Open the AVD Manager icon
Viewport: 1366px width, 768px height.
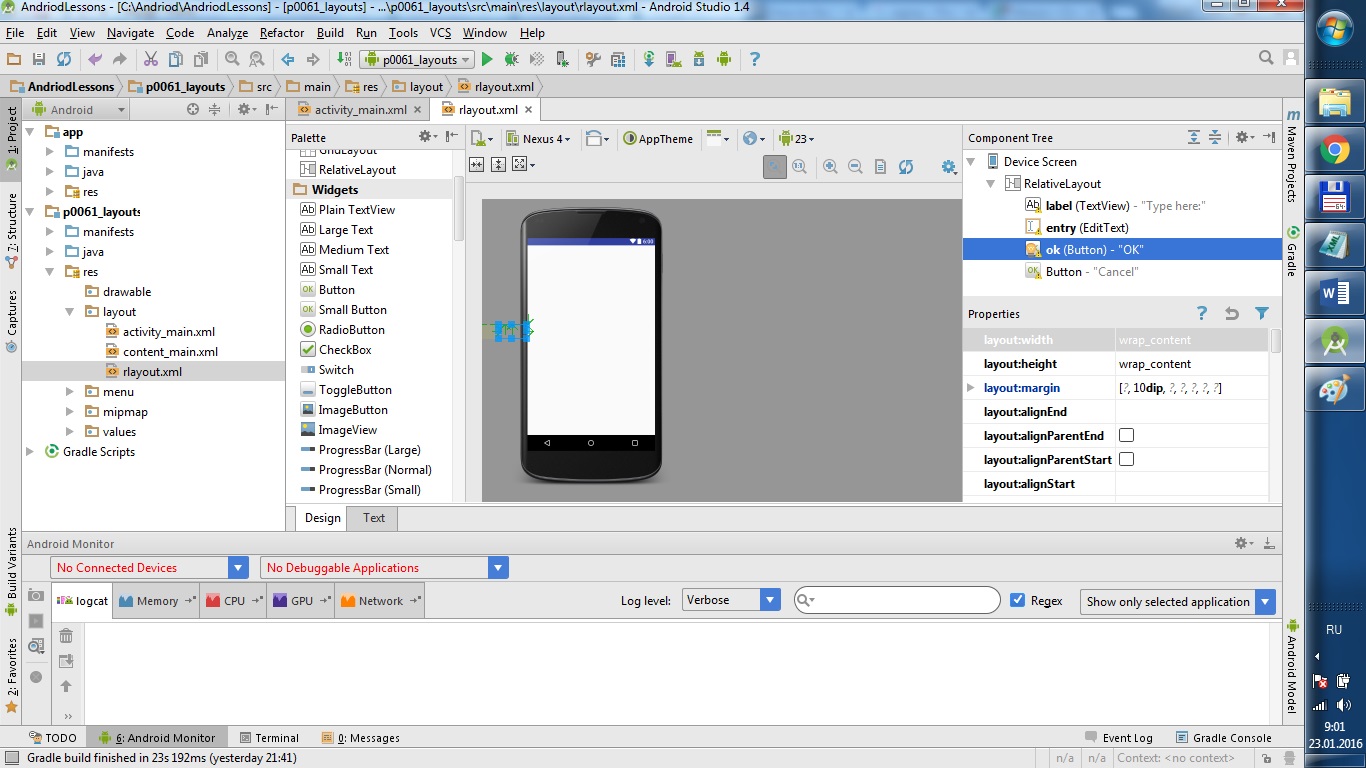tap(674, 60)
